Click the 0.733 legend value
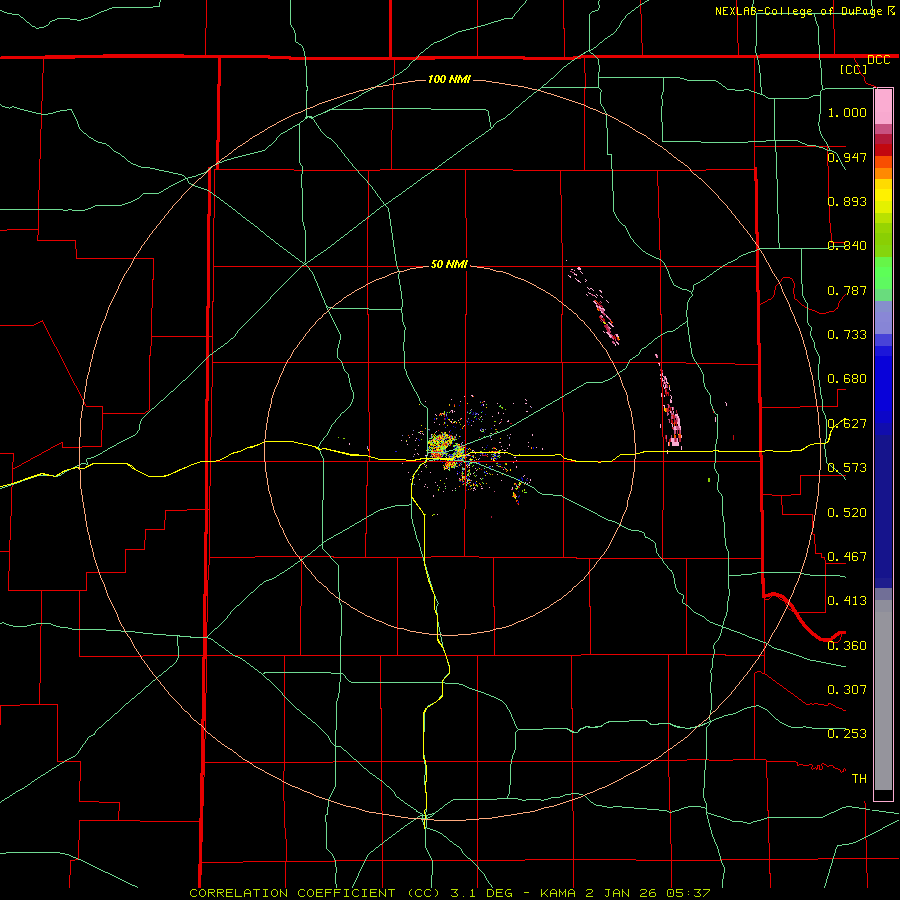This screenshot has height=900, width=900. [847, 335]
